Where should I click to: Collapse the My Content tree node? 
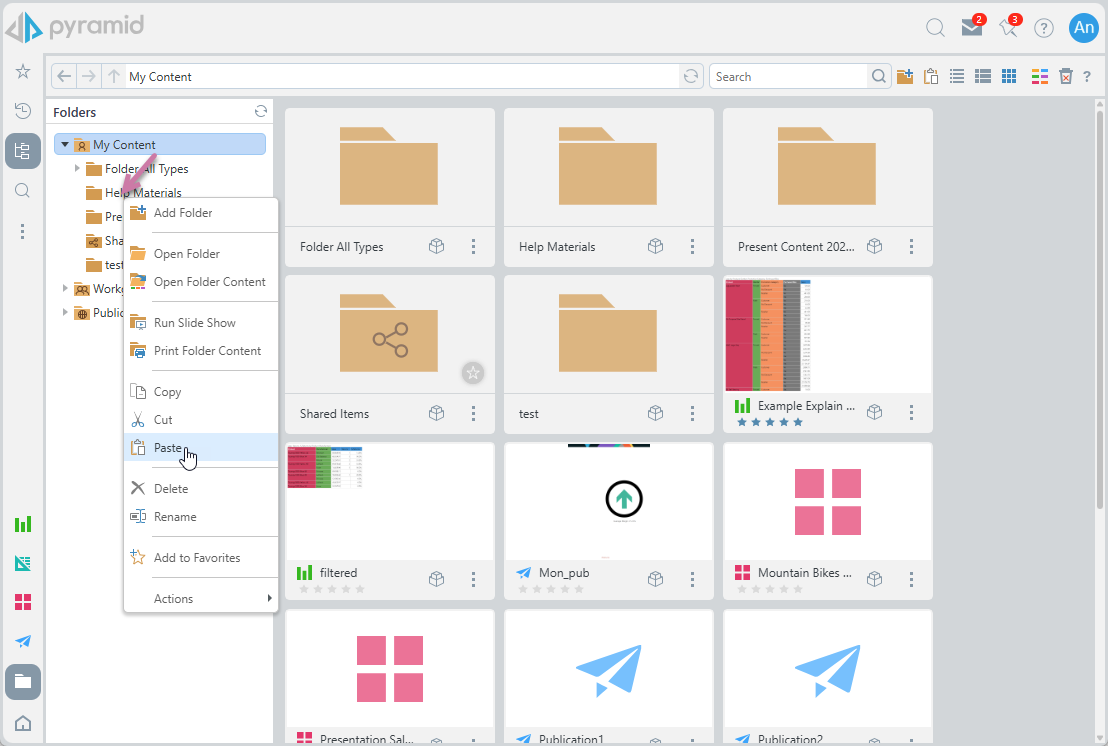(x=65, y=145)
